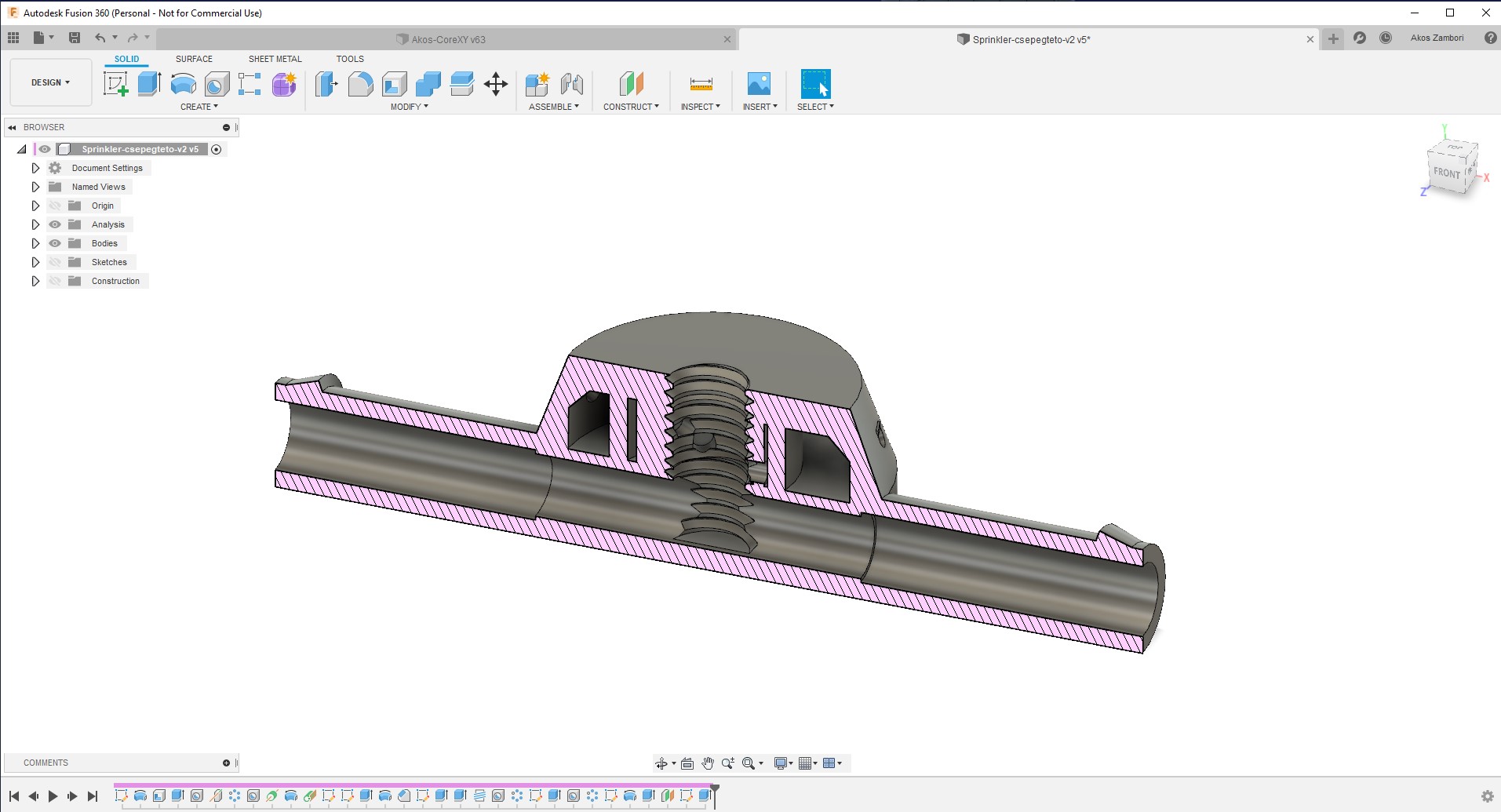Click the Zoom Window magnifier icon
Image resolution: width=1501 pixels, height=812 pixels.
749,763
